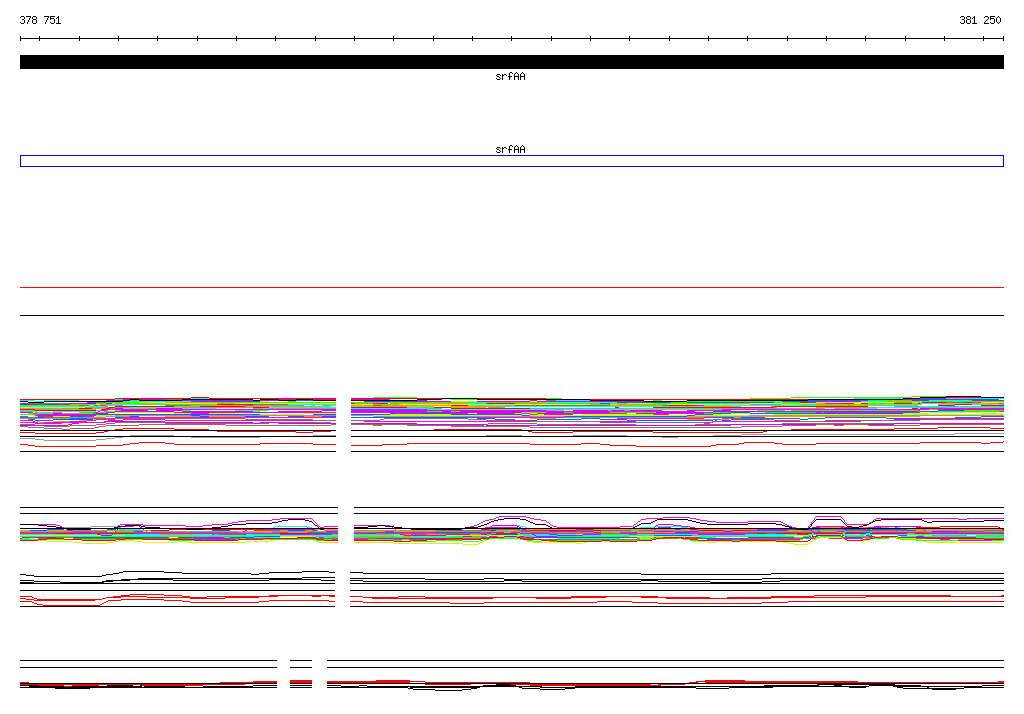Click the start coordinate 378 751
Screen dimensions: 1024x714
(40, 20)
